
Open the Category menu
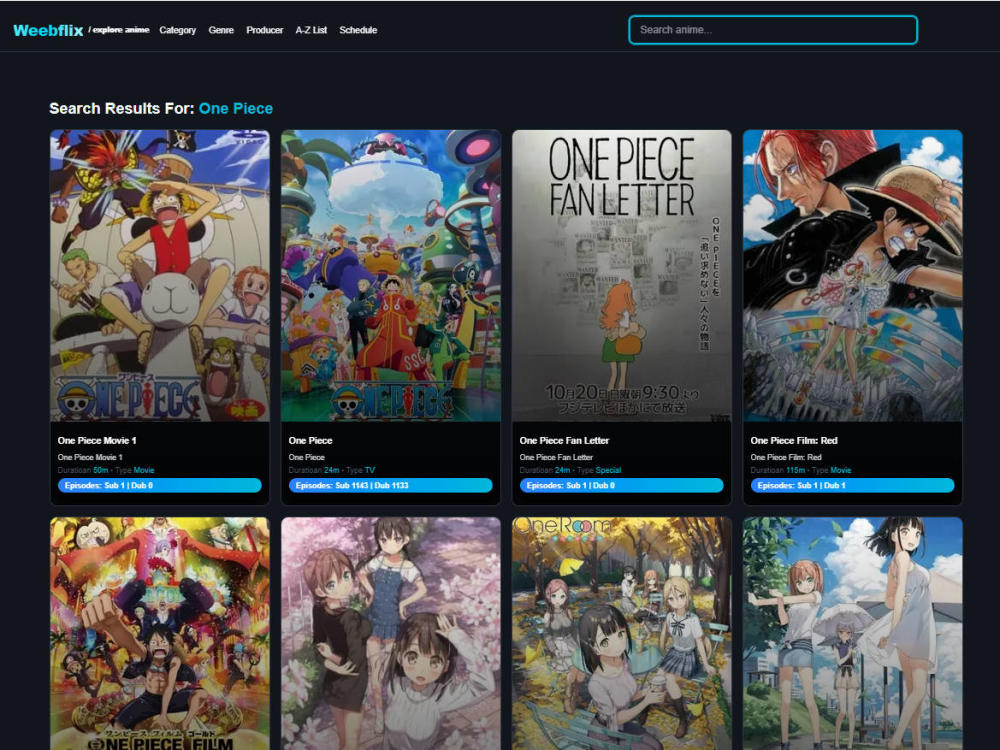point(177,30)
